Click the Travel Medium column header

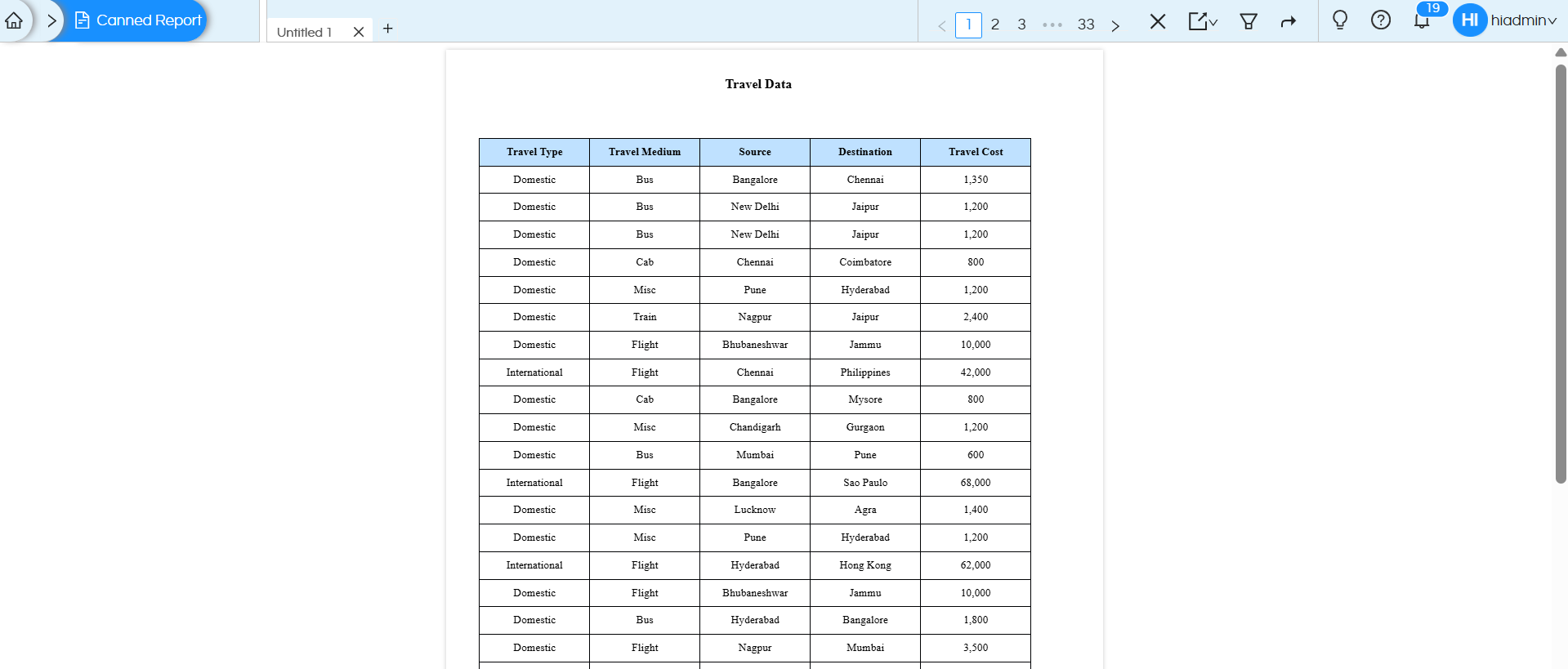tap(645, 152)
